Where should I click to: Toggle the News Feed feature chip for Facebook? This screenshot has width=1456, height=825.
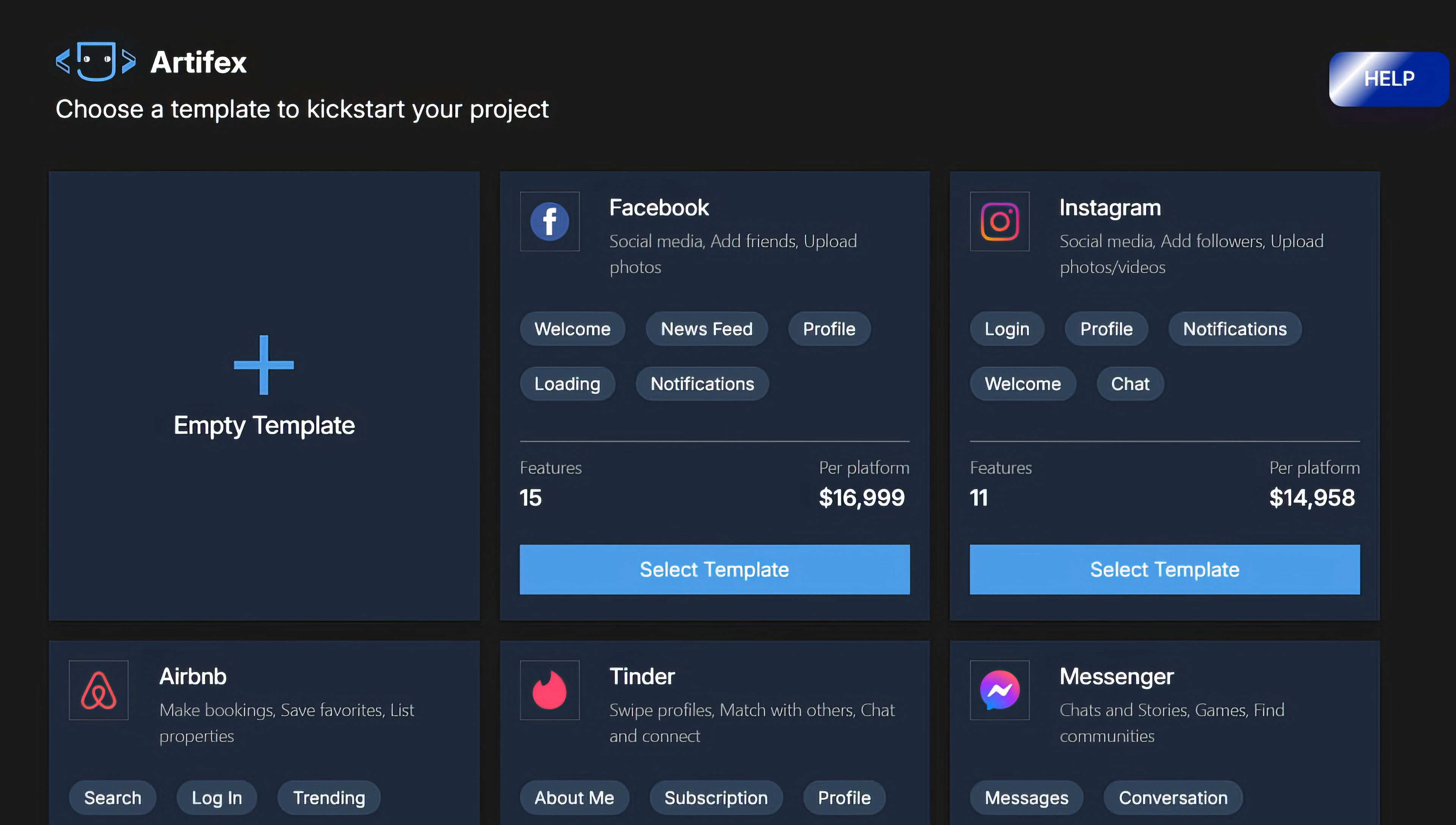click(706, 328)
